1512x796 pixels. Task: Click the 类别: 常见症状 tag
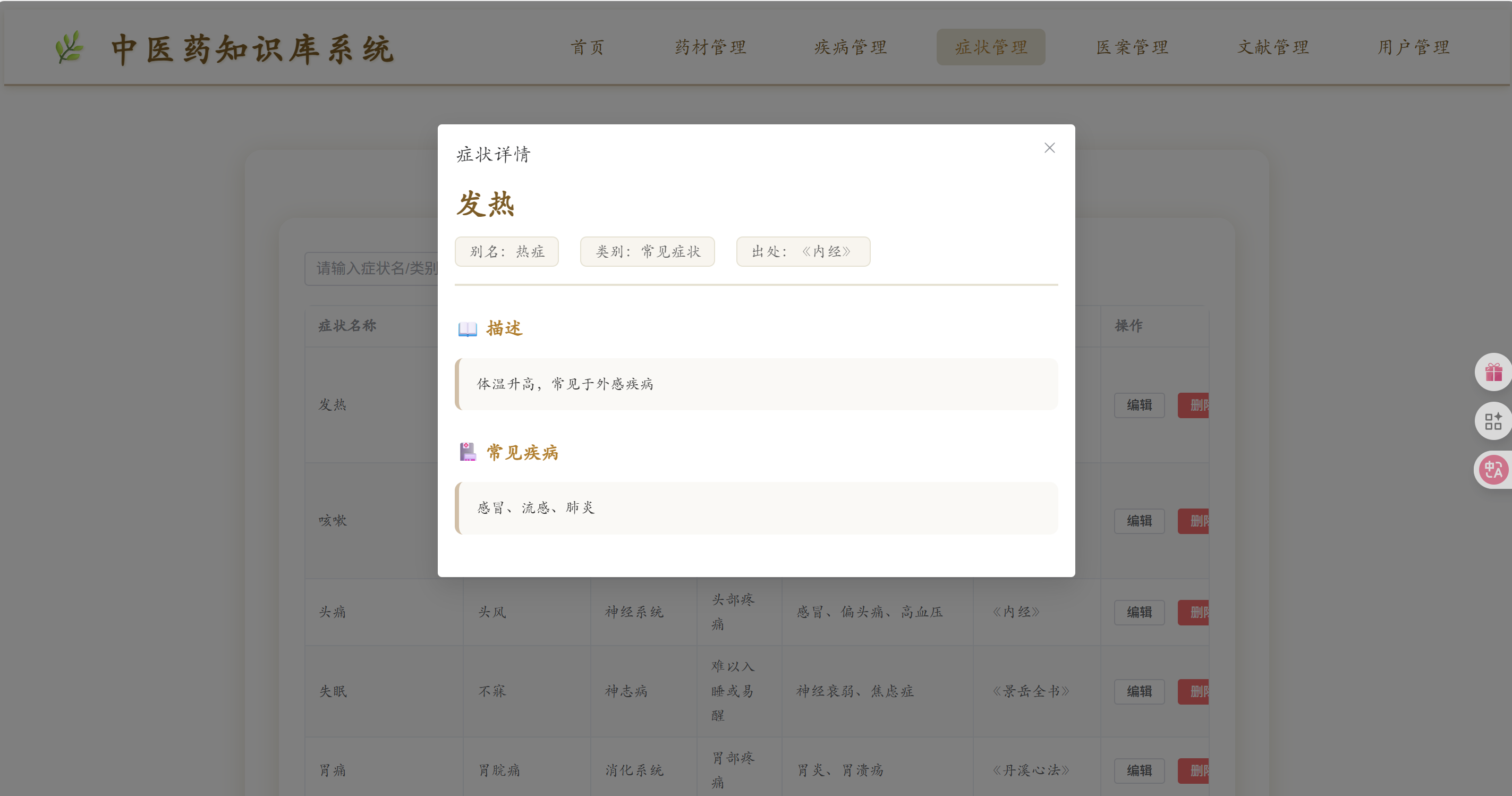tap(647, 252)
